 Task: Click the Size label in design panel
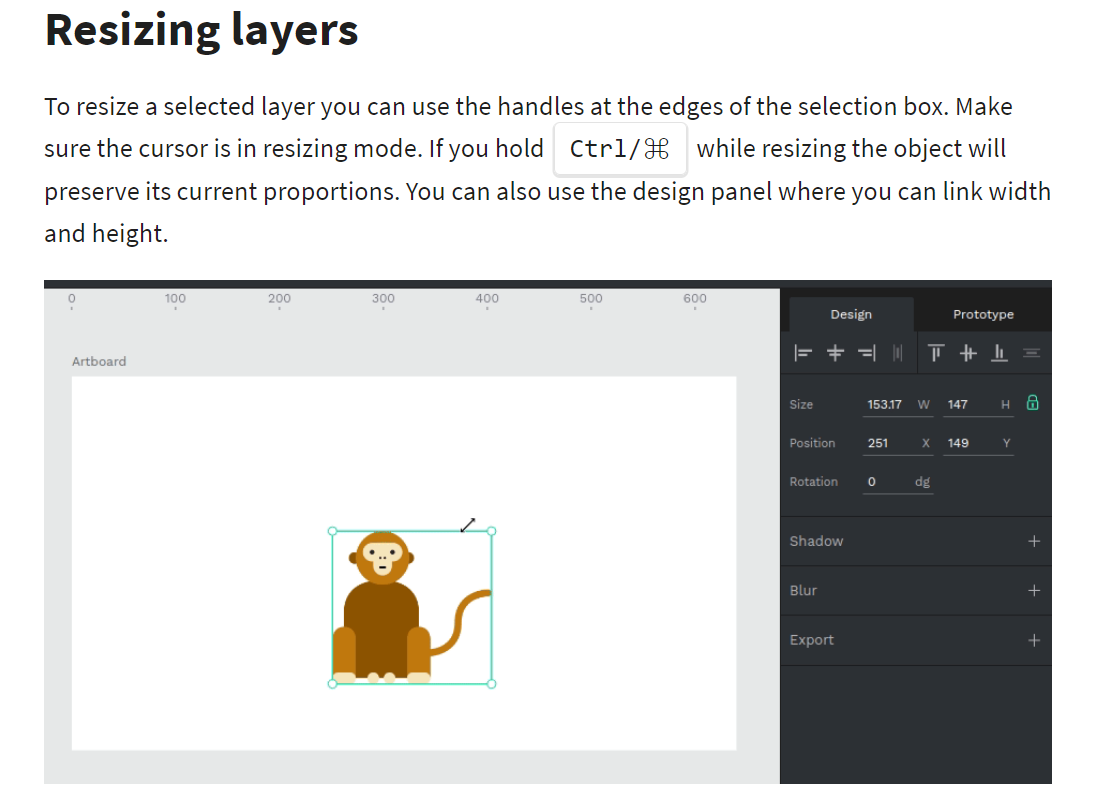[801, 405]
